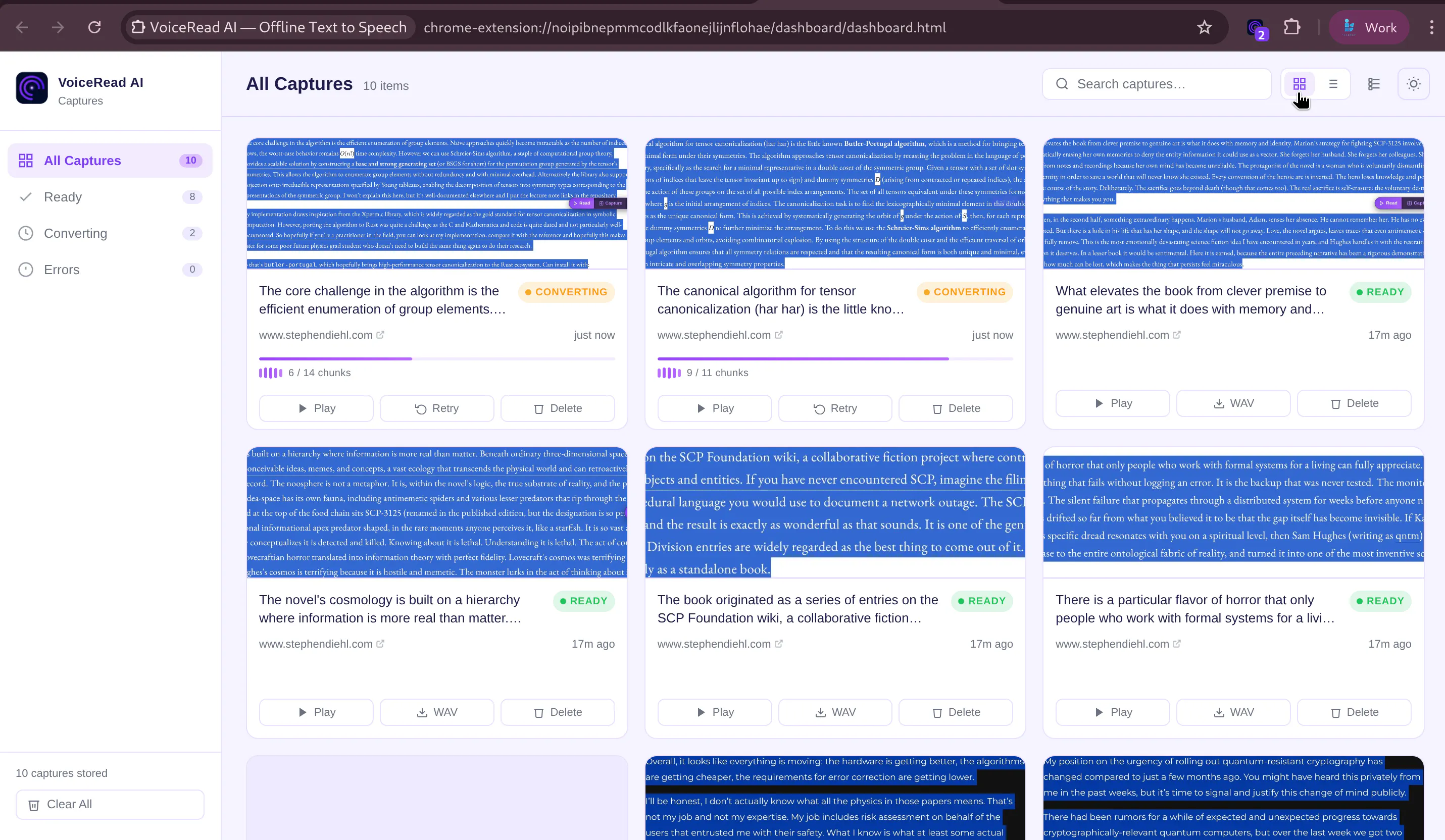Screen dimensions: 1445x840
Task: Click the browser forward arrow
Action: coord(58,27)
